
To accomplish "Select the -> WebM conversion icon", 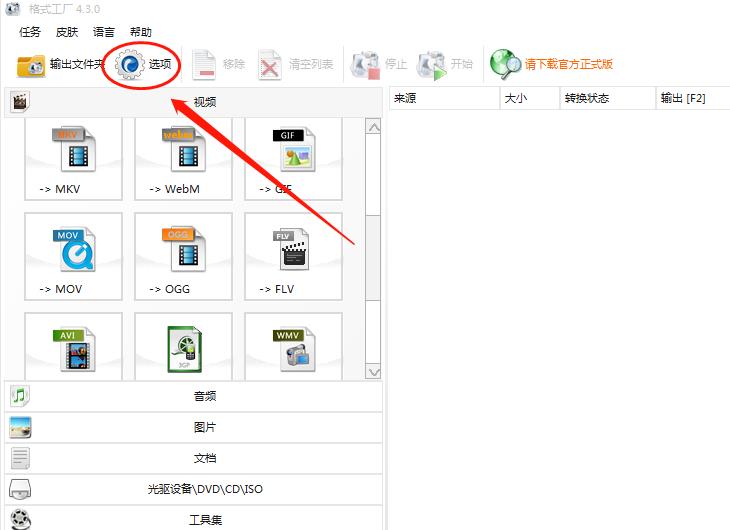I will coord(183,149).
